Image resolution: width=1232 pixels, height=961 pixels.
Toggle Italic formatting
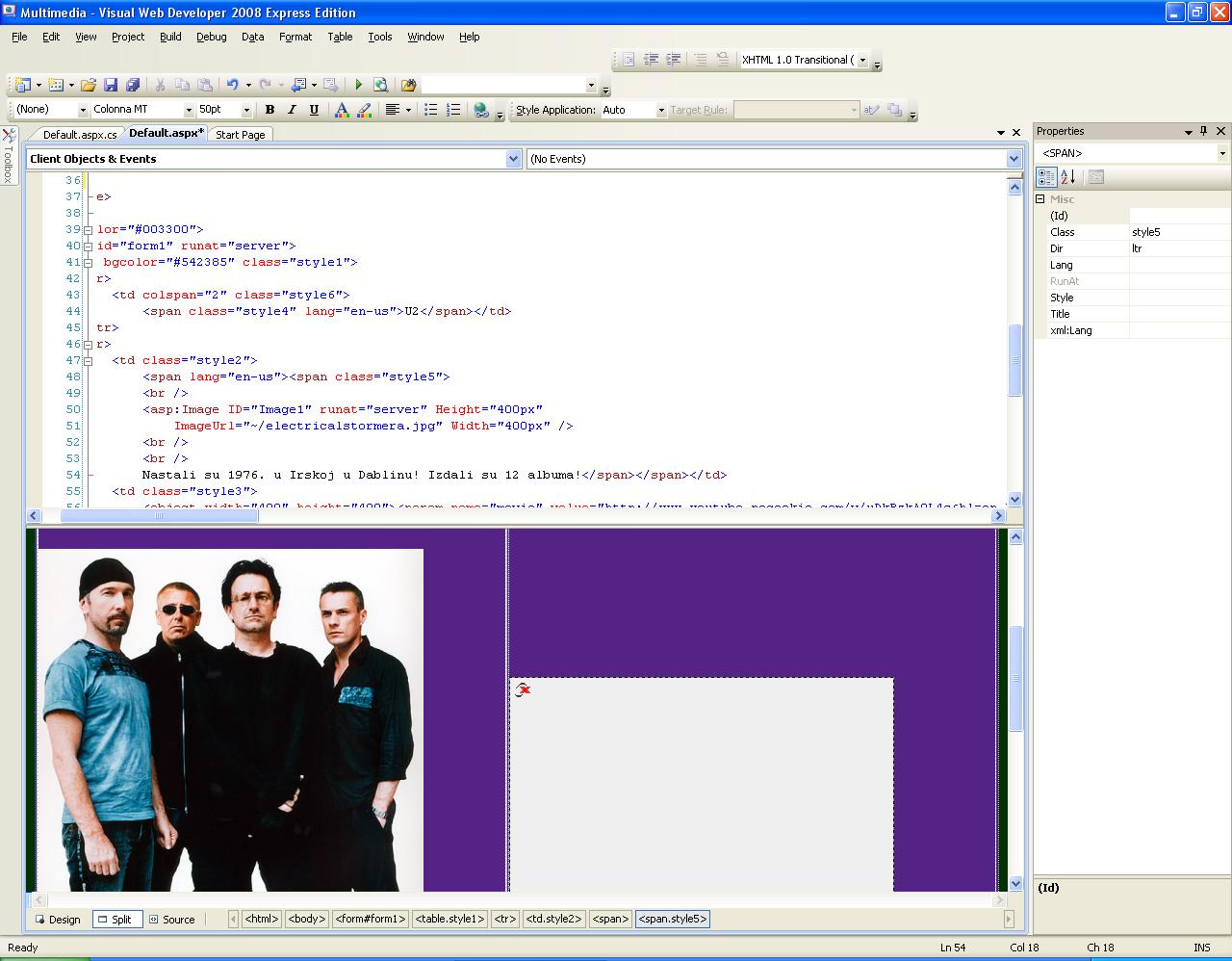pos(292,110)
